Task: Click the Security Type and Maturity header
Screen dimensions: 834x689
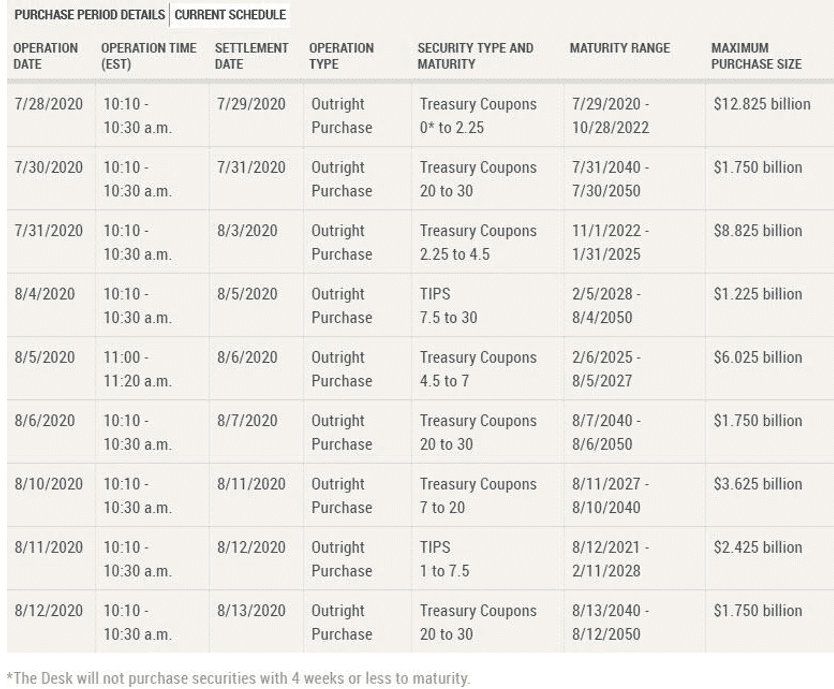Action: pyautogui.click(x=475, y=55)
